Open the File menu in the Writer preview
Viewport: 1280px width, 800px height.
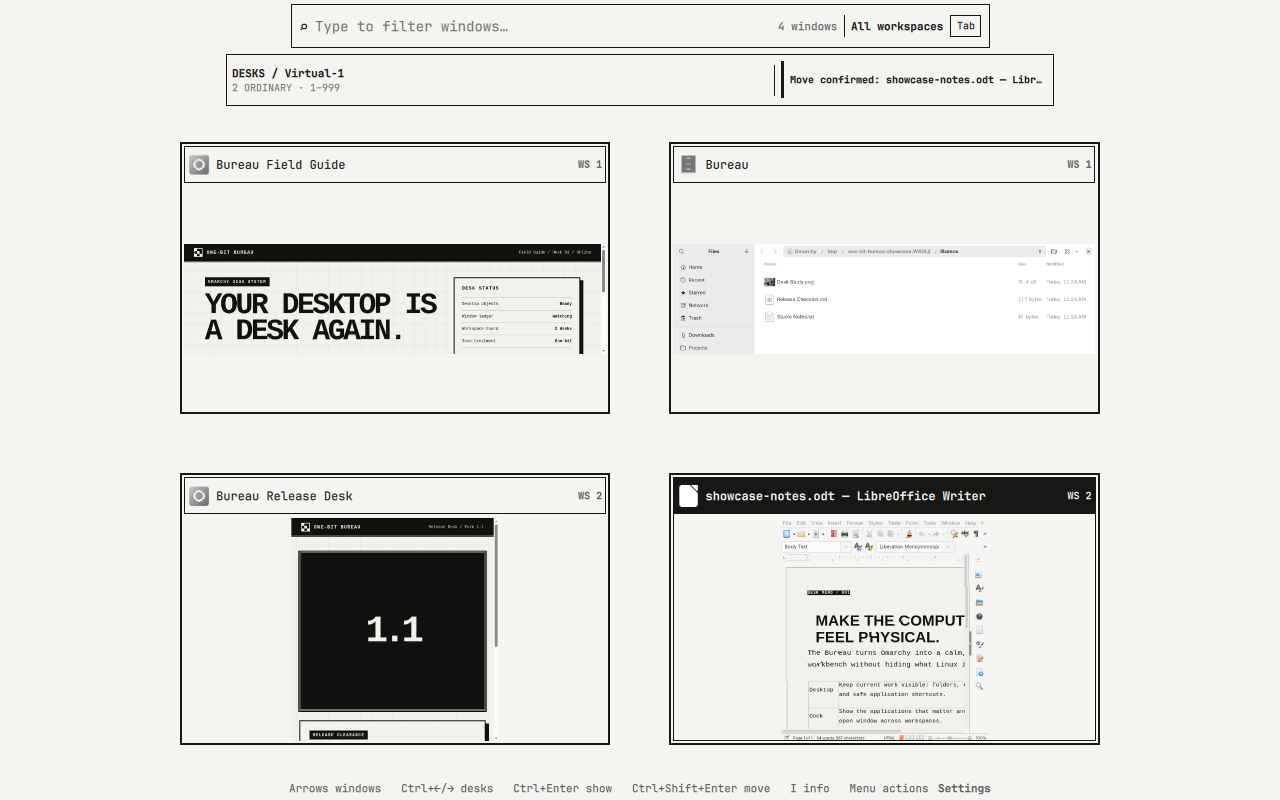pos(787,523)
